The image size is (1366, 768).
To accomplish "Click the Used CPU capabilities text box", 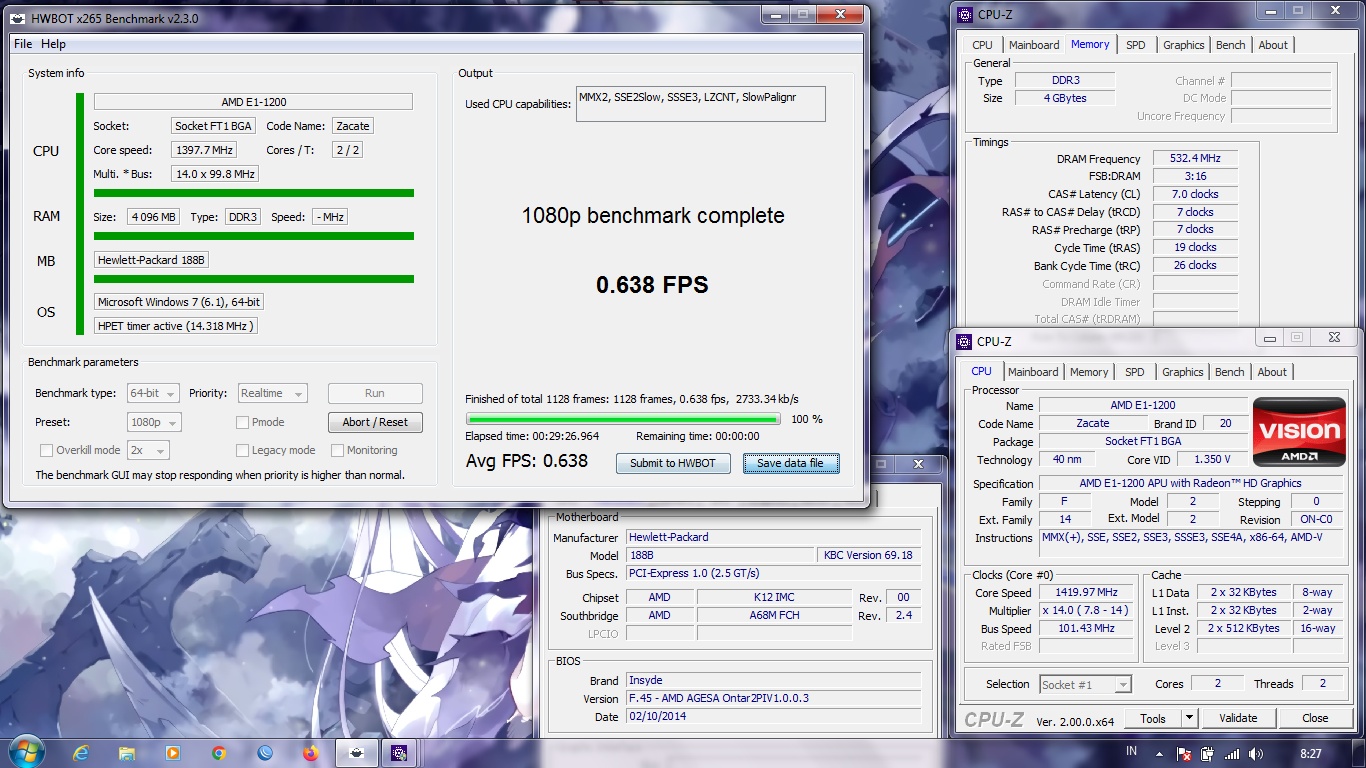I will click(700, 104).
